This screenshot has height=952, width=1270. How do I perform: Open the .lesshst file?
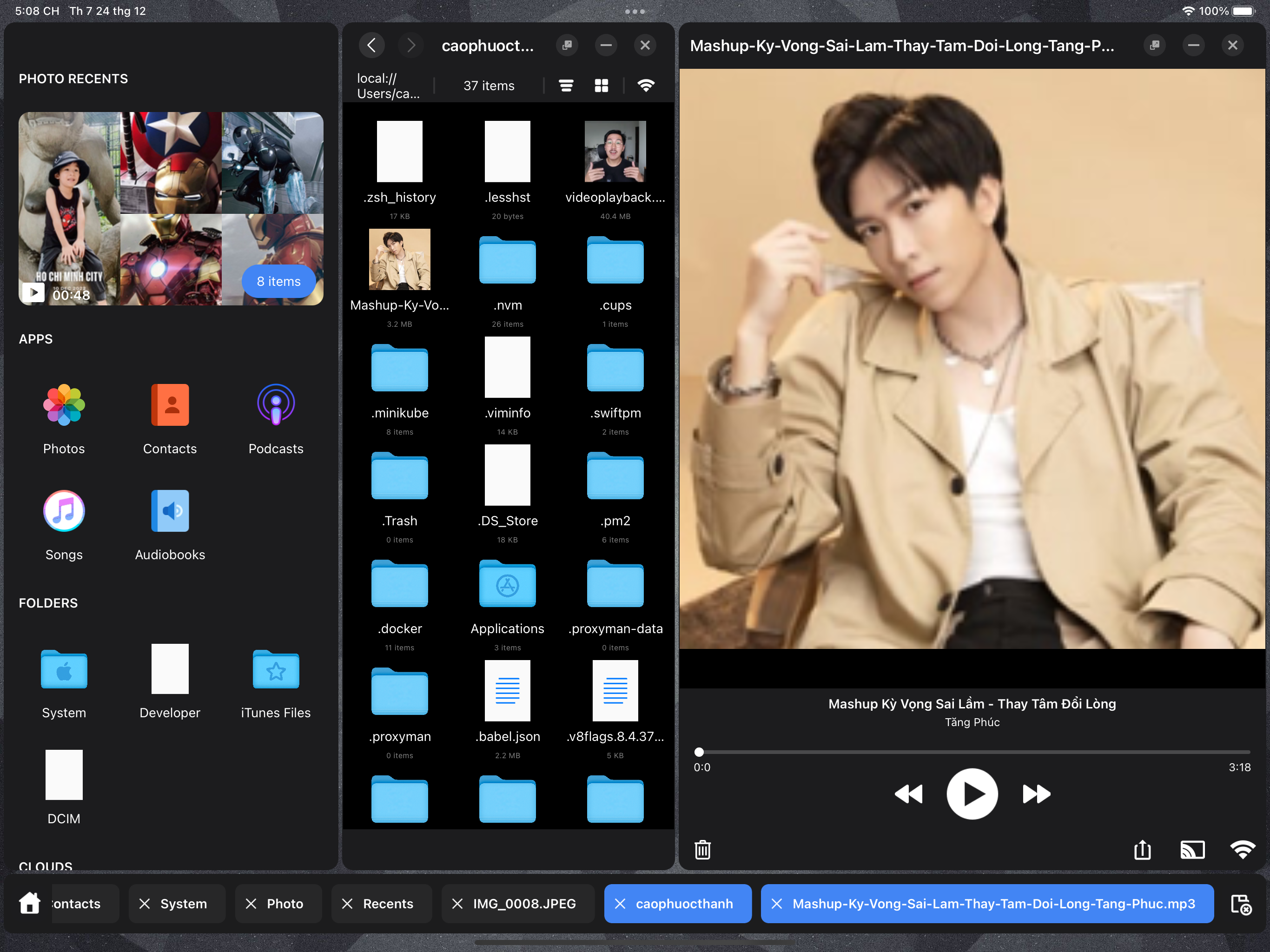point(508,152)
